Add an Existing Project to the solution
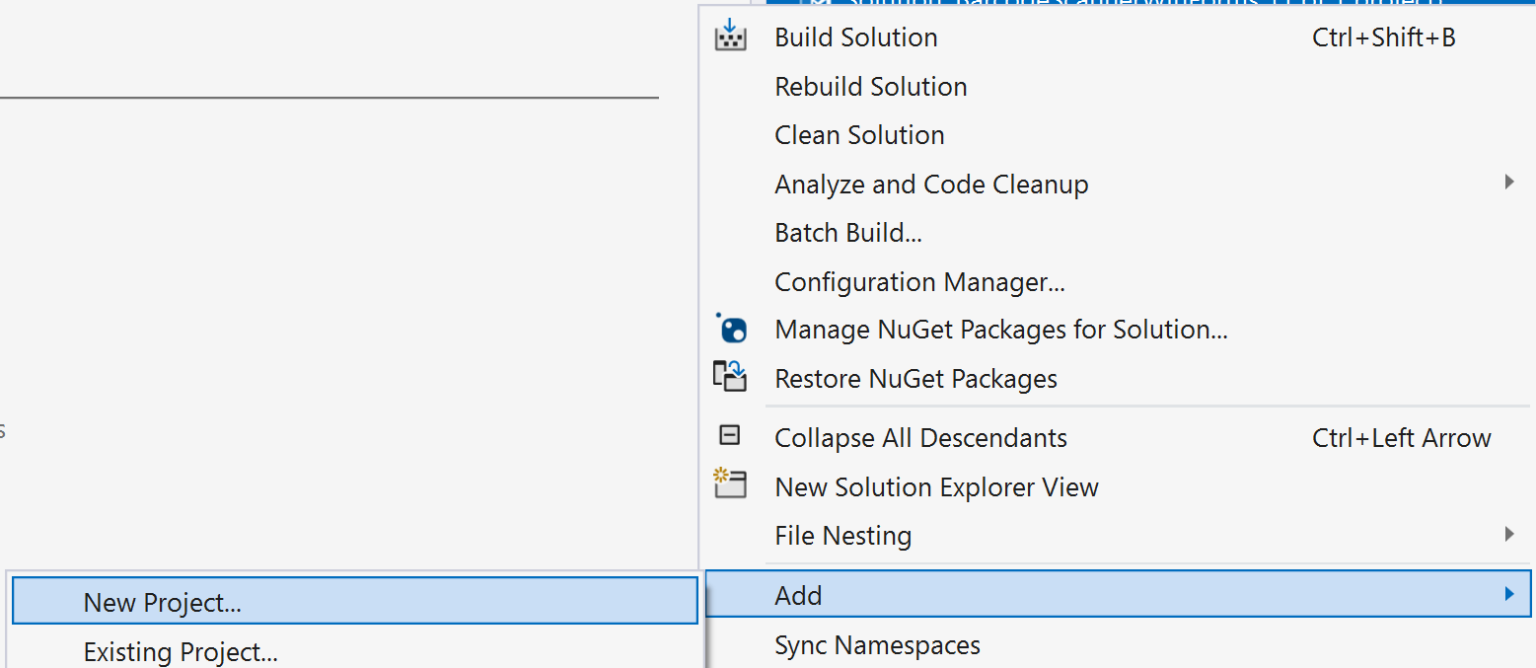 (x=180, y=652)
